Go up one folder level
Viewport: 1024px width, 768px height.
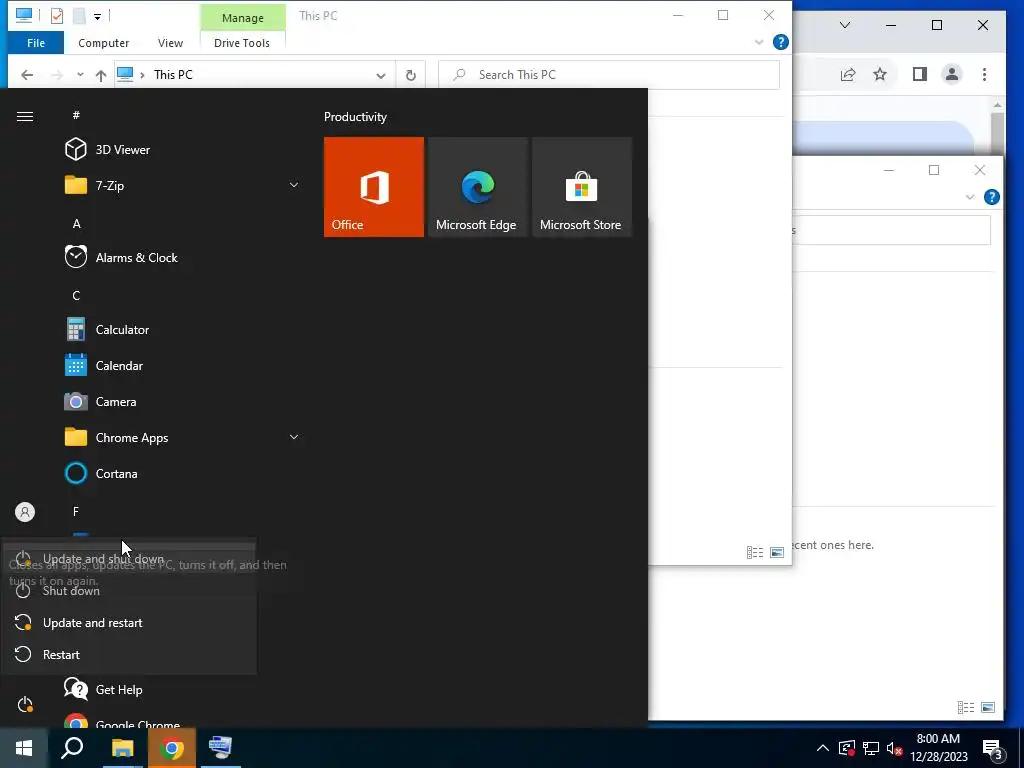(x=101, y=75)
